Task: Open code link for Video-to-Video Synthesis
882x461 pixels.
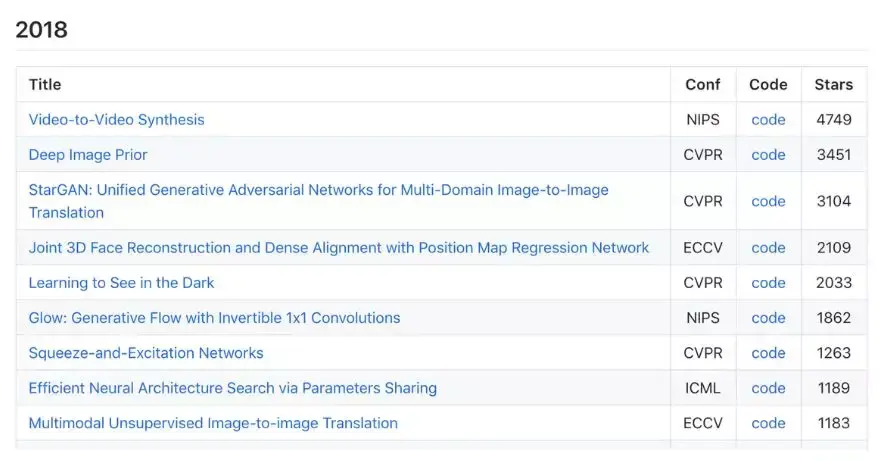Action: point(768,120)
